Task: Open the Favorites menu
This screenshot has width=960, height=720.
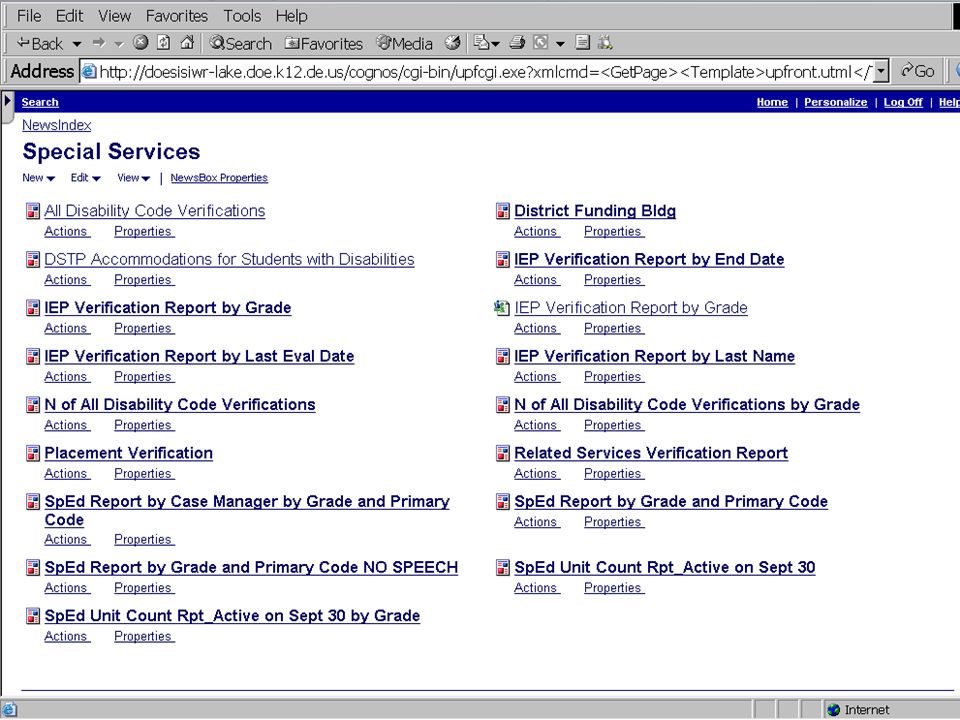Action: coord(177,16)
